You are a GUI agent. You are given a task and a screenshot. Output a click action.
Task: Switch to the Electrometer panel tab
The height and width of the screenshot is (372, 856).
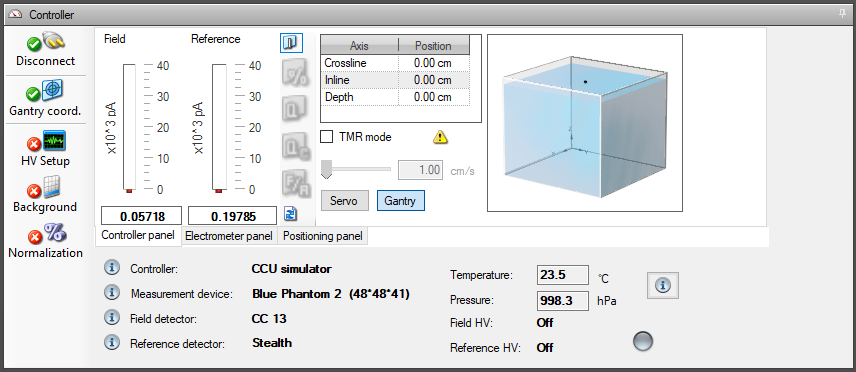[229, 237]
